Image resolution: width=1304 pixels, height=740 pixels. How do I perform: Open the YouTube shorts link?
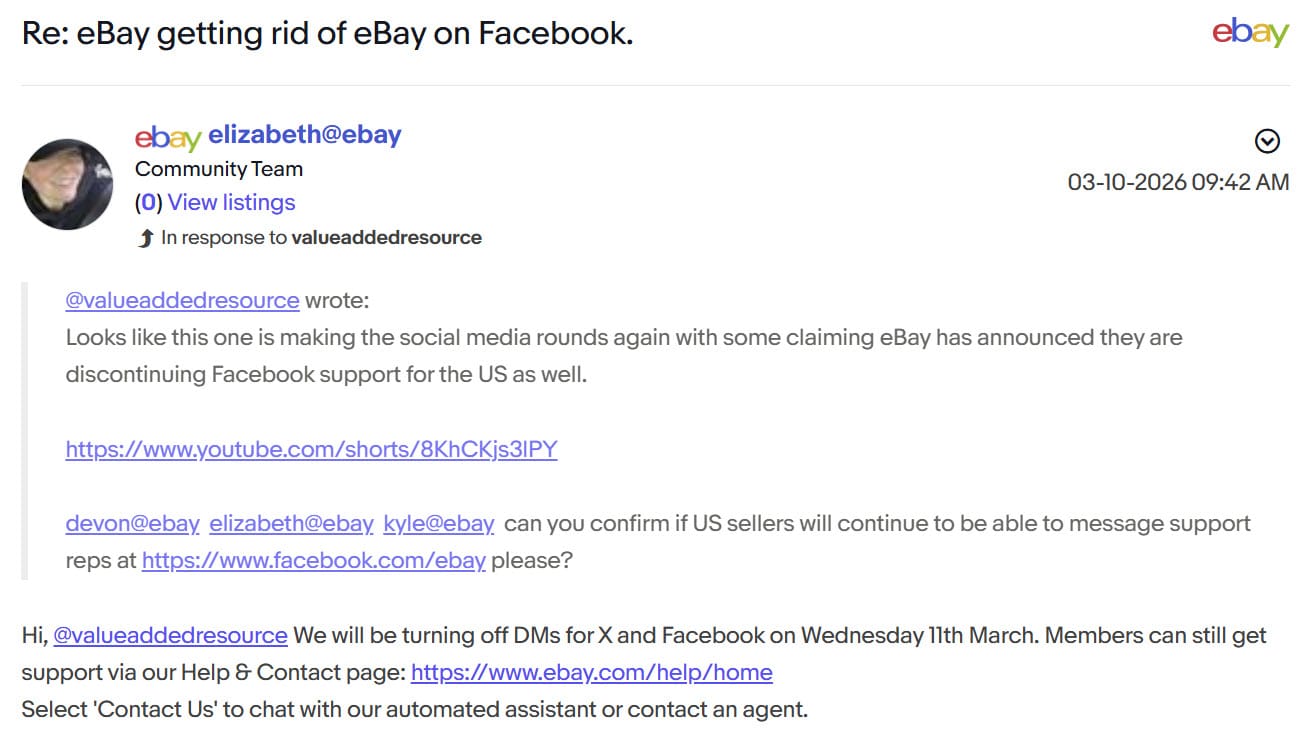pos(311,449)
